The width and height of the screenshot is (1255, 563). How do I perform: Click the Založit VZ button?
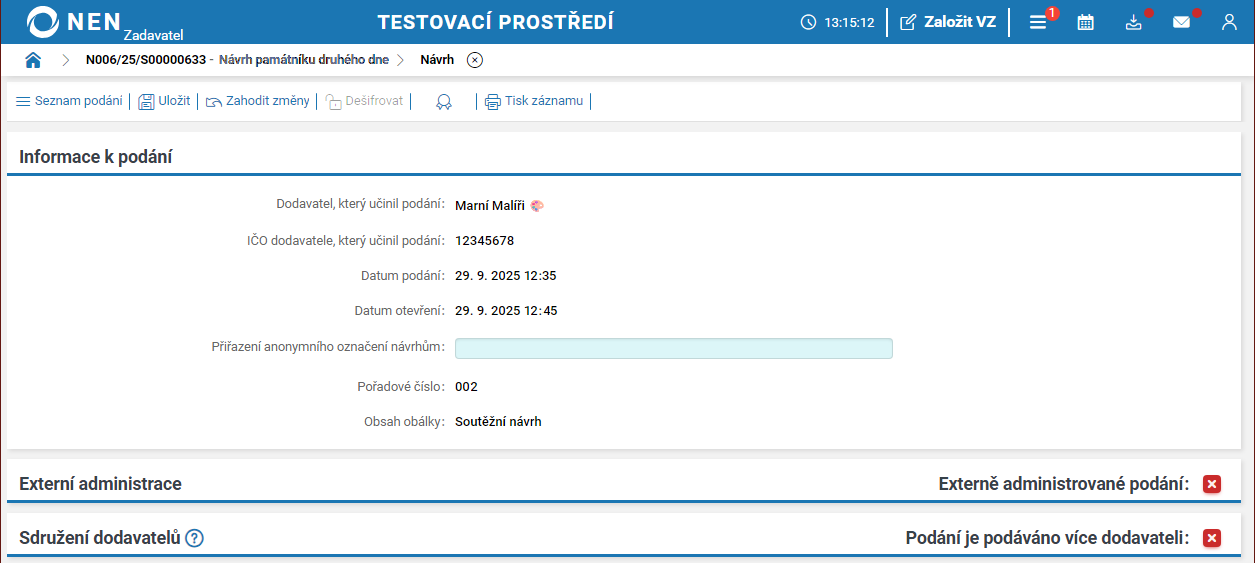[x=948, y=22]
